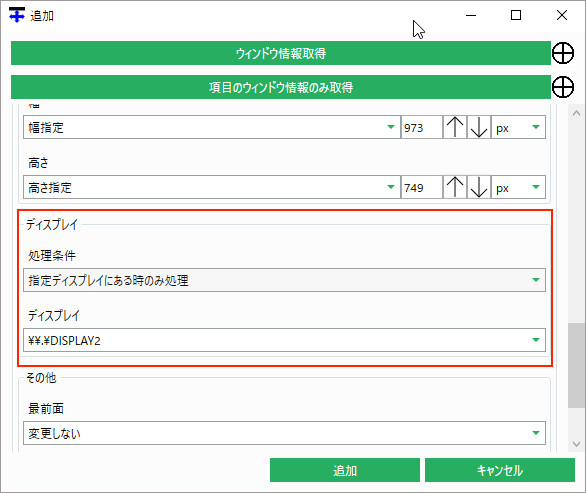Decrease height value with down arrow
The width and height of the screenshot is (586, 493).
479,187
